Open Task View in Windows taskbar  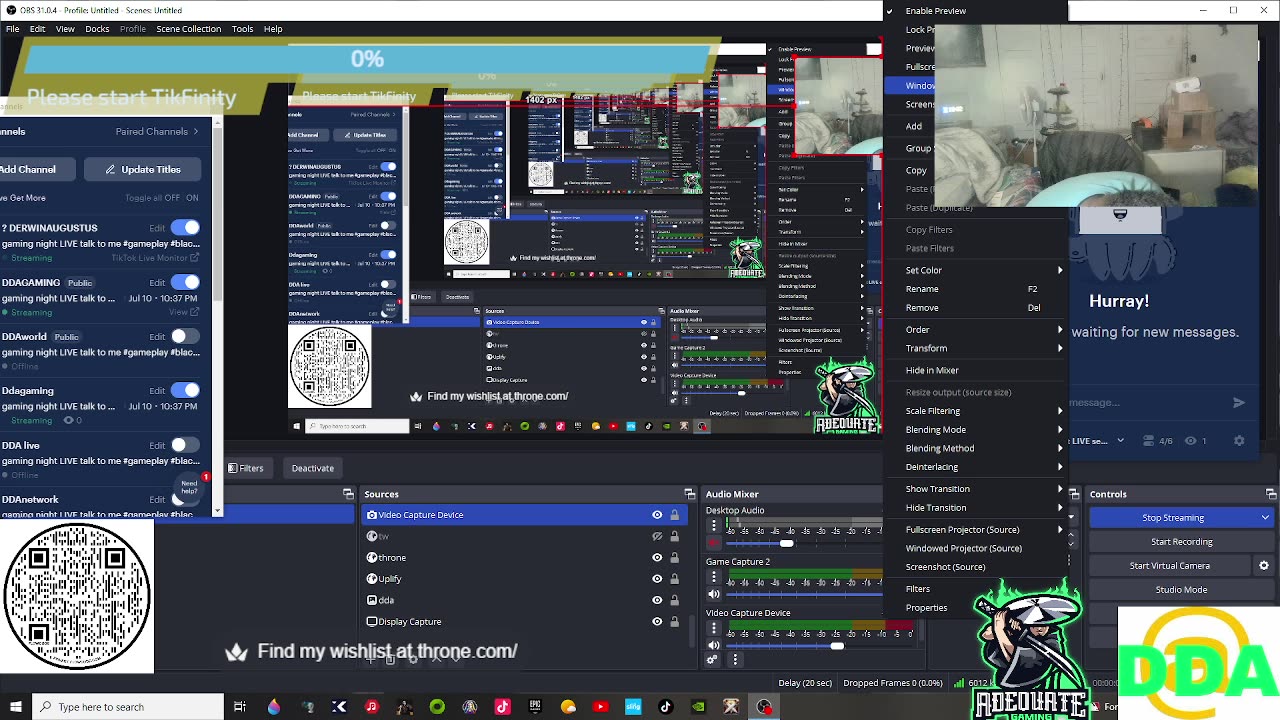[x=240, y=707]
